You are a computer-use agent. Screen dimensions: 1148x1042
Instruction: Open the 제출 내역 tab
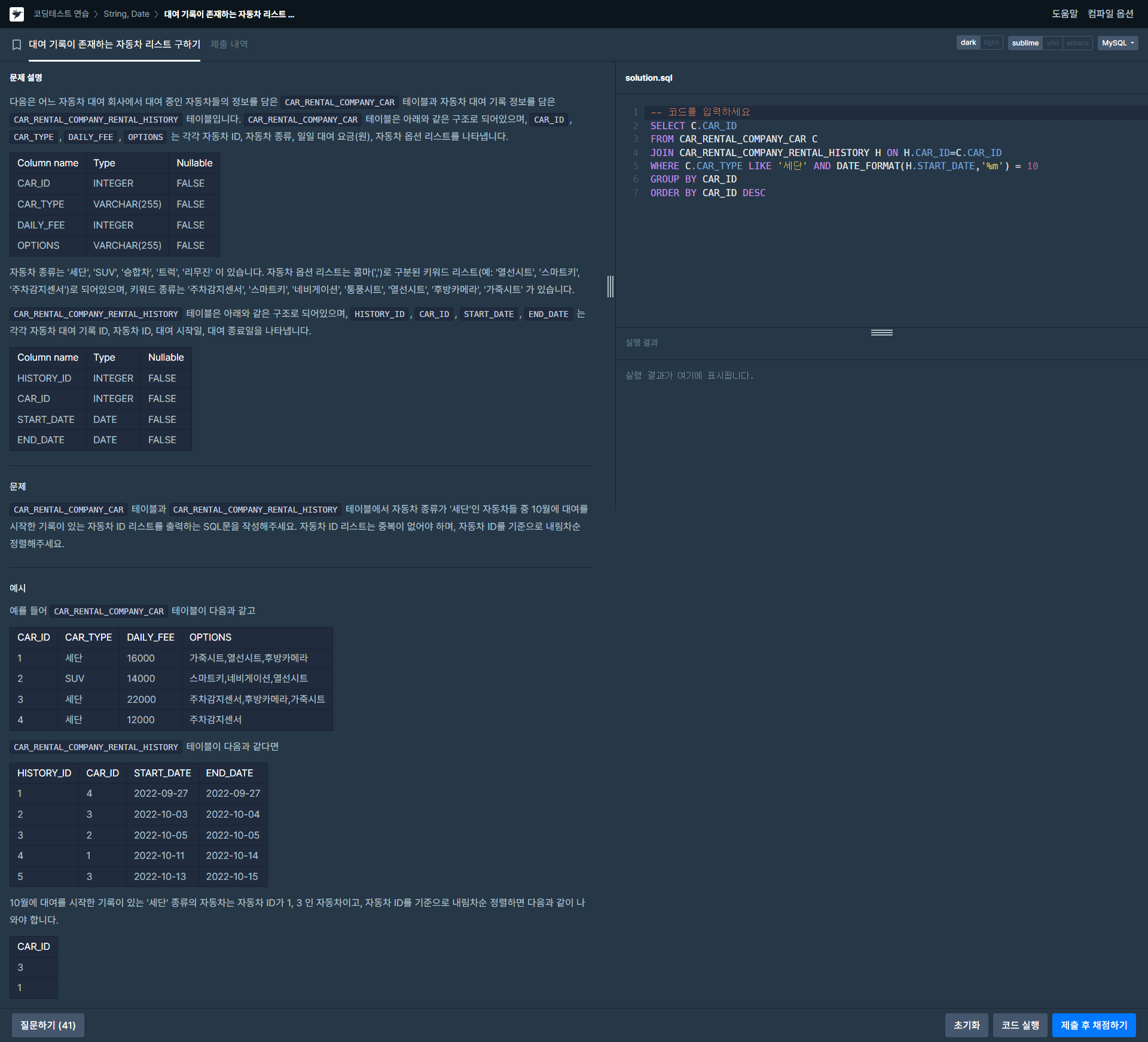point(229,44)
